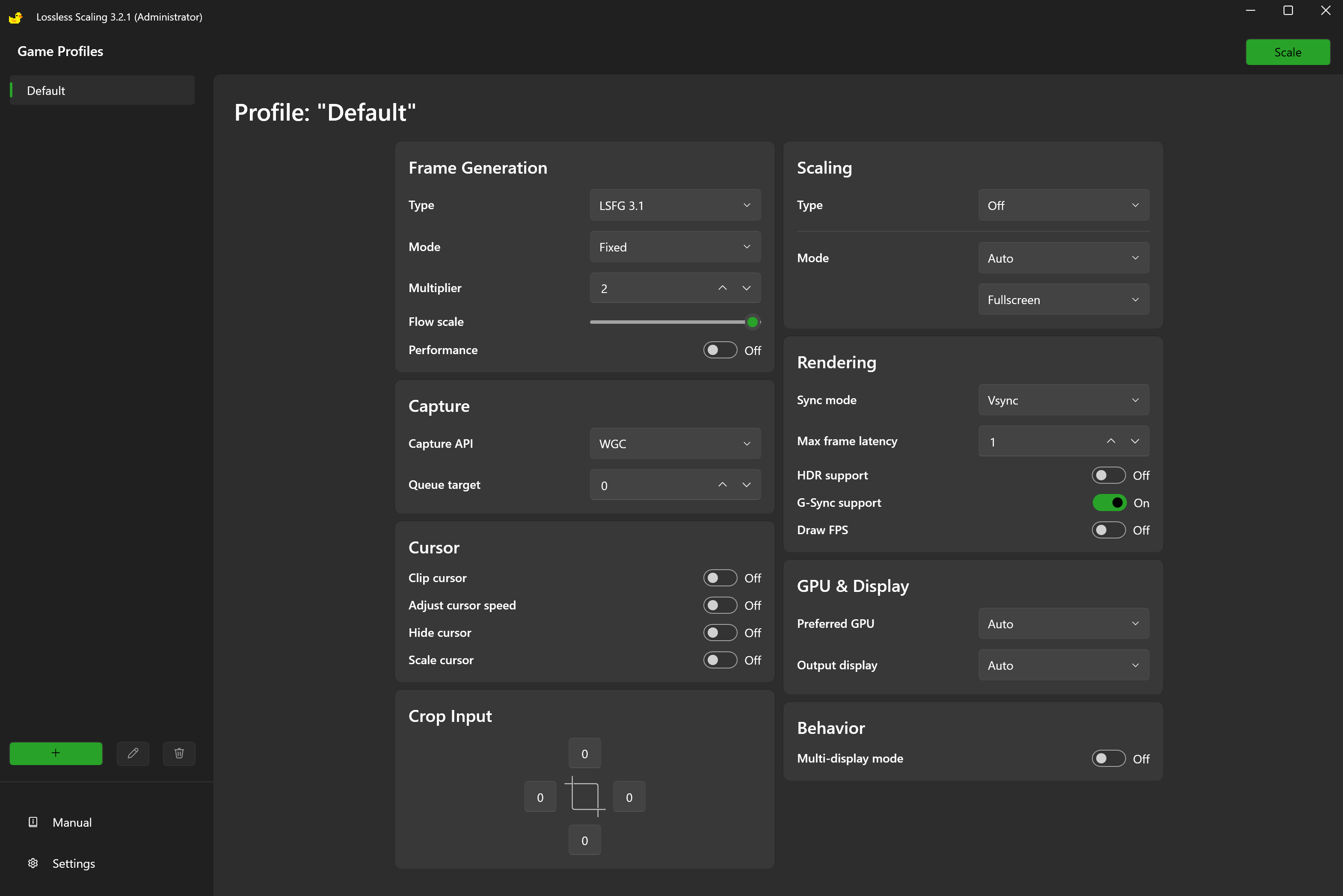Toggle Hide cursor switch

point(720,633)
